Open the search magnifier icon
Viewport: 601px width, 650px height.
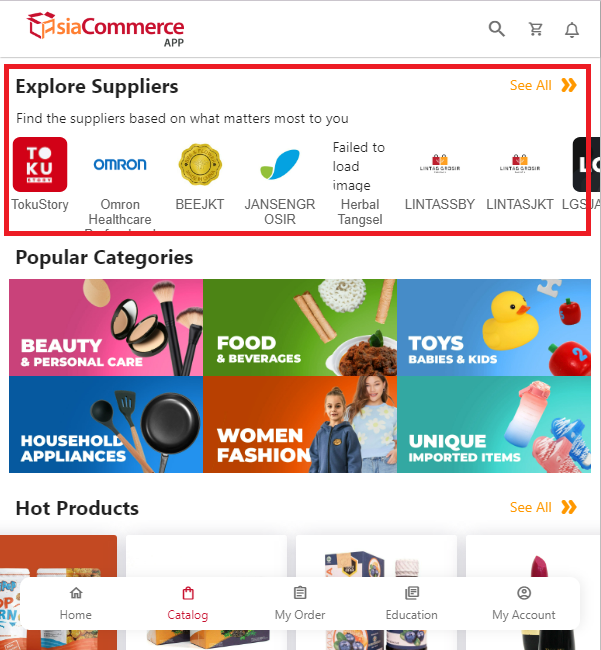tap(497, 29)
